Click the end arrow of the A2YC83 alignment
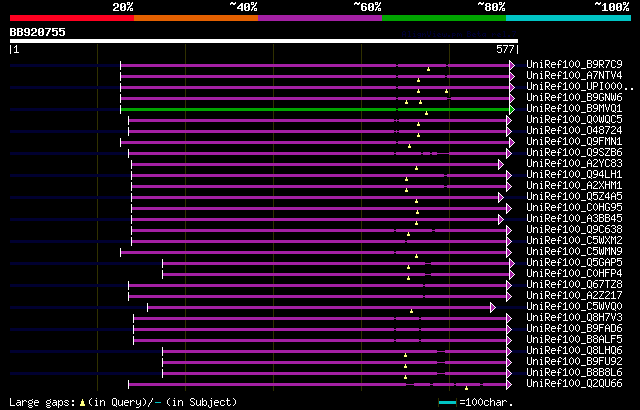The image size is (640, 410). [x=500, y=164]
